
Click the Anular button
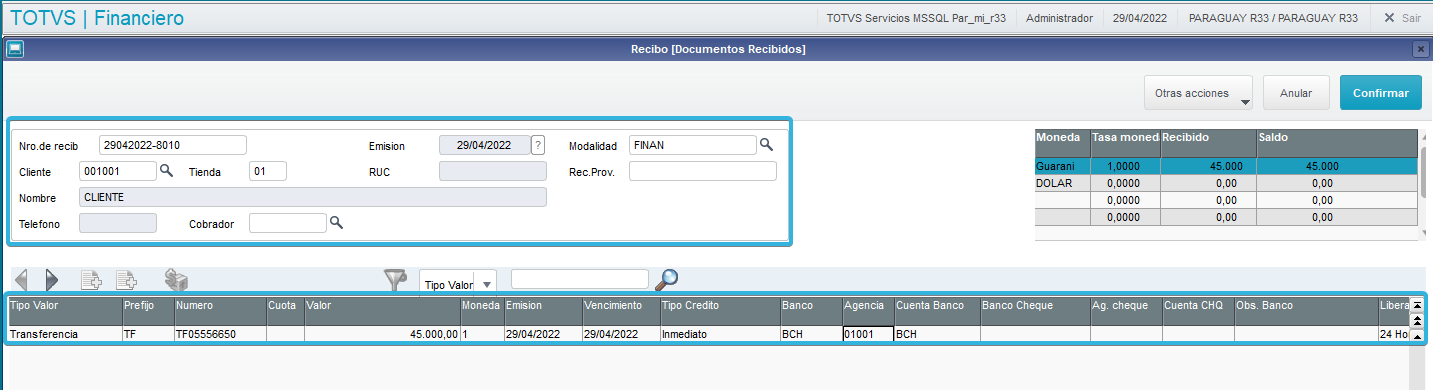click(x=1296, y=92)
